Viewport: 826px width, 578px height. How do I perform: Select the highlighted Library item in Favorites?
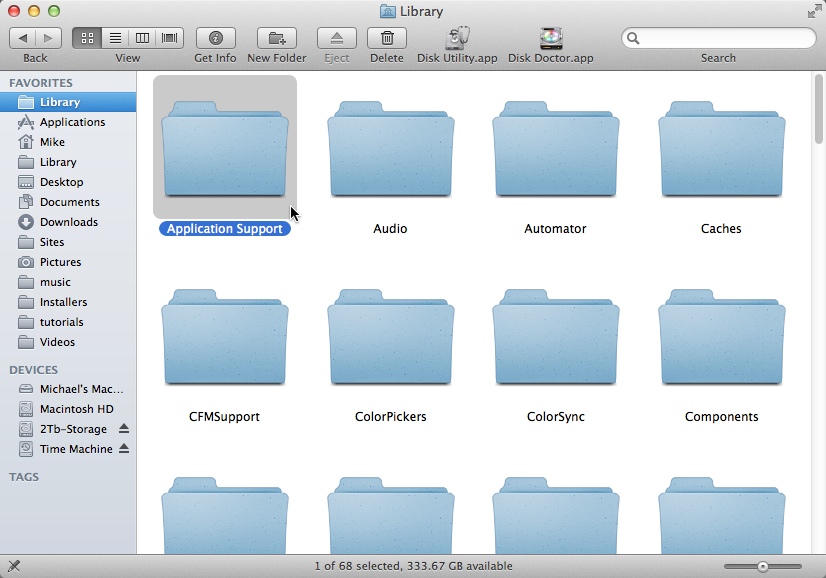click(68, 102)
